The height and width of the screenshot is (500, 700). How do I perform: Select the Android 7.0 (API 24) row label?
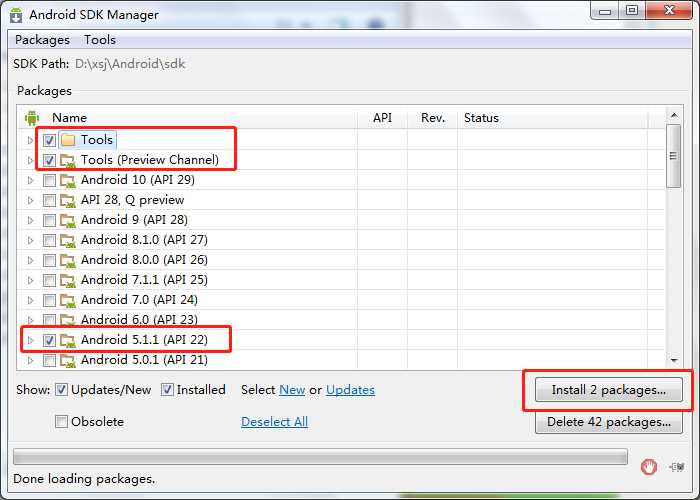click(x=139, y=300)
